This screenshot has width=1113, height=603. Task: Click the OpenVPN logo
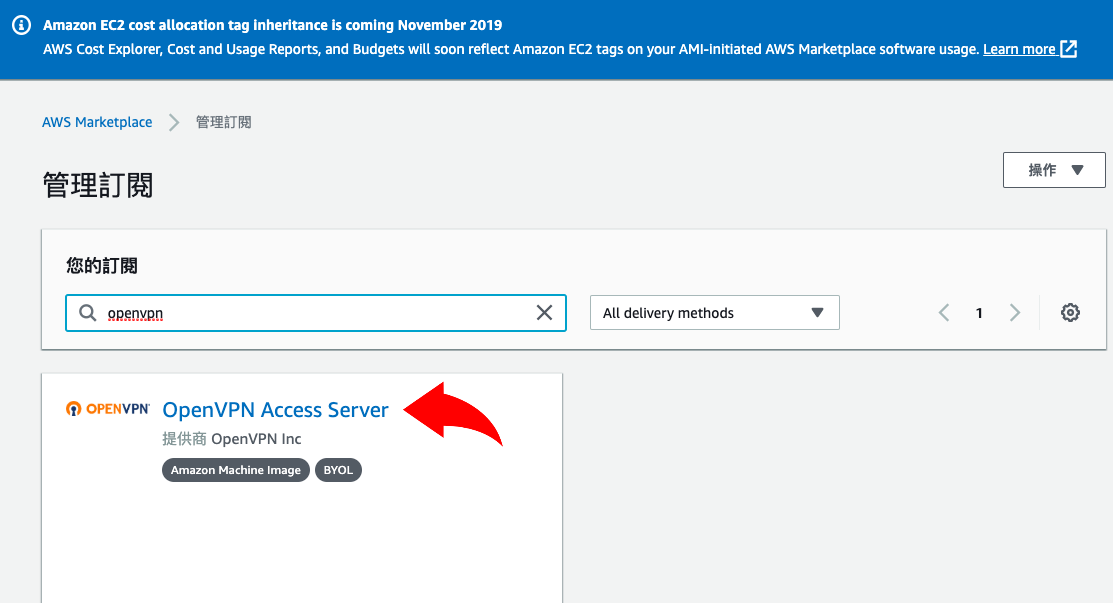pyautogui.click(x=108, y=409)
